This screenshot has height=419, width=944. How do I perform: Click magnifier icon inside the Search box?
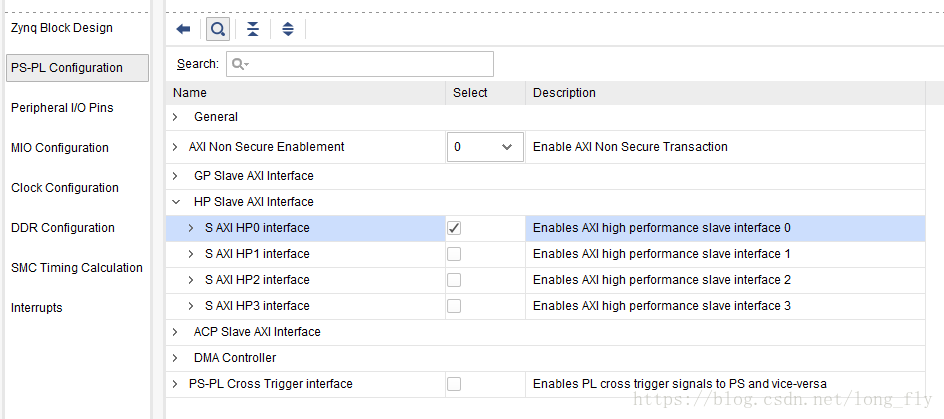coord(240,64)
